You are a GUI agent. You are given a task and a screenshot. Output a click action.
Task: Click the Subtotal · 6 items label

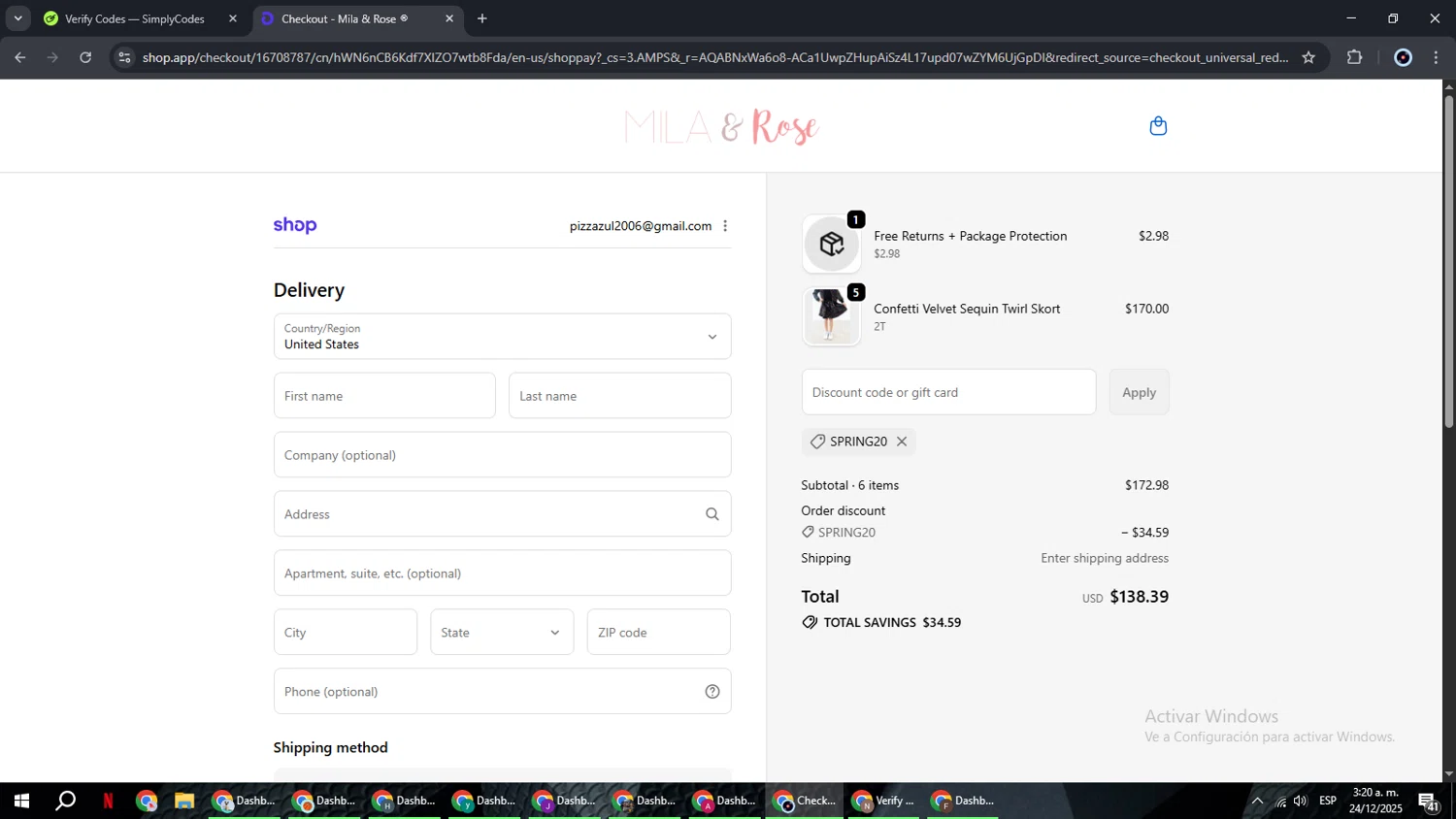[x=849, y=485]
